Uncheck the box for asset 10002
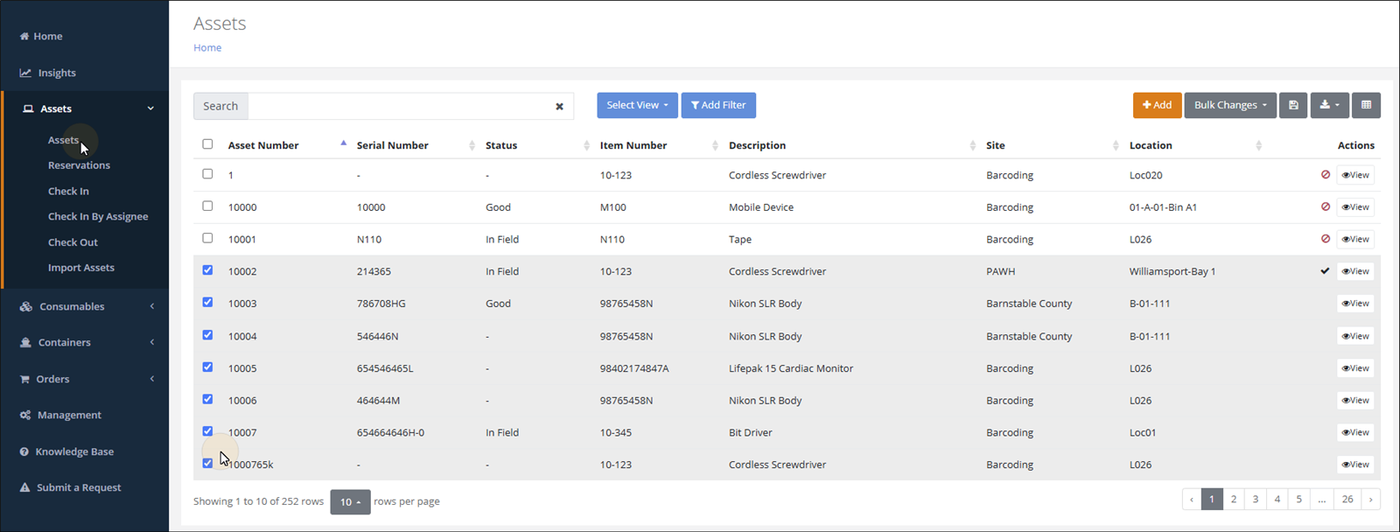The image size is (1400, 532). (208, 270)
